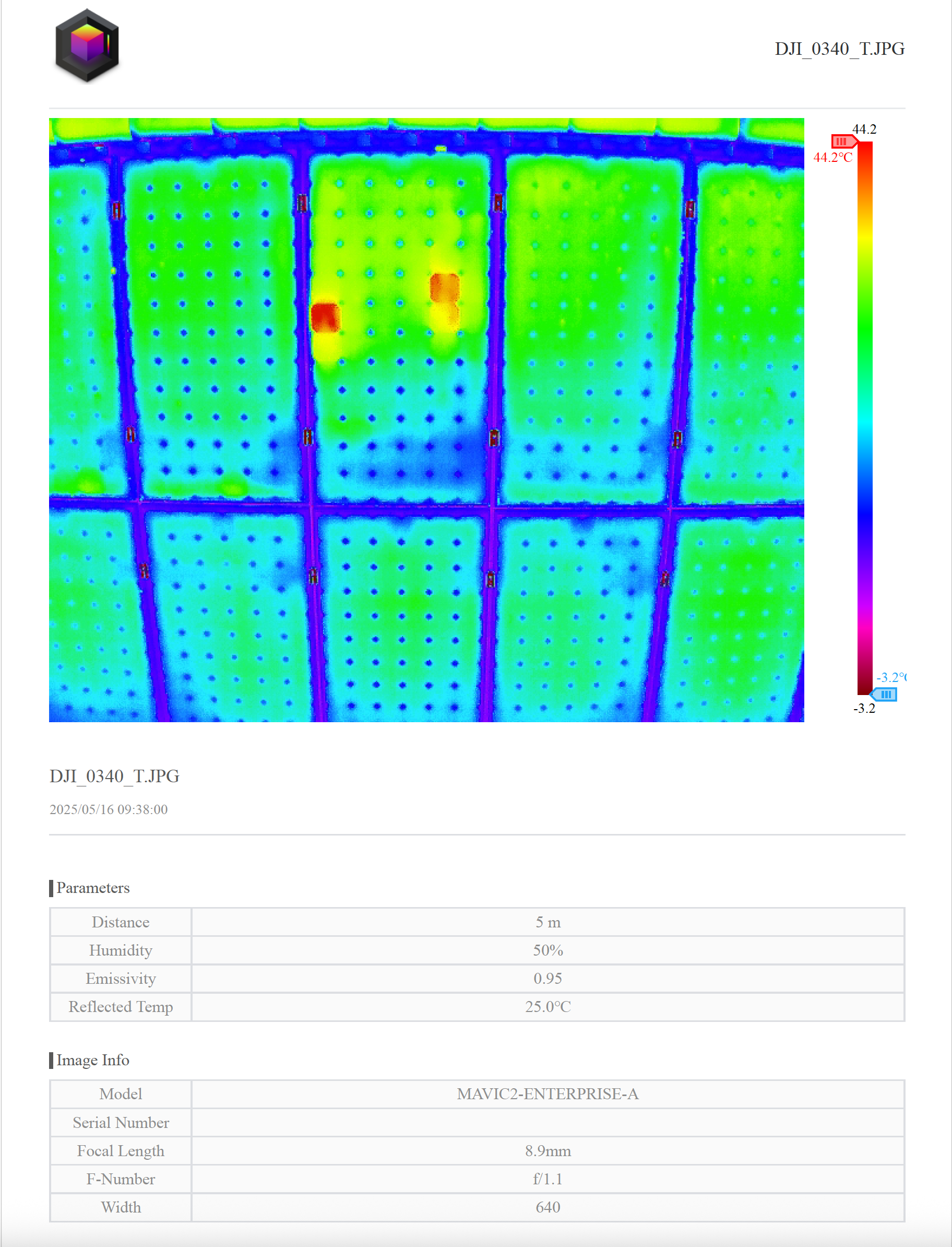952x1247 pixels.
Task: Click the blue -3.2°C lower limit label
Action: [890, 677]
